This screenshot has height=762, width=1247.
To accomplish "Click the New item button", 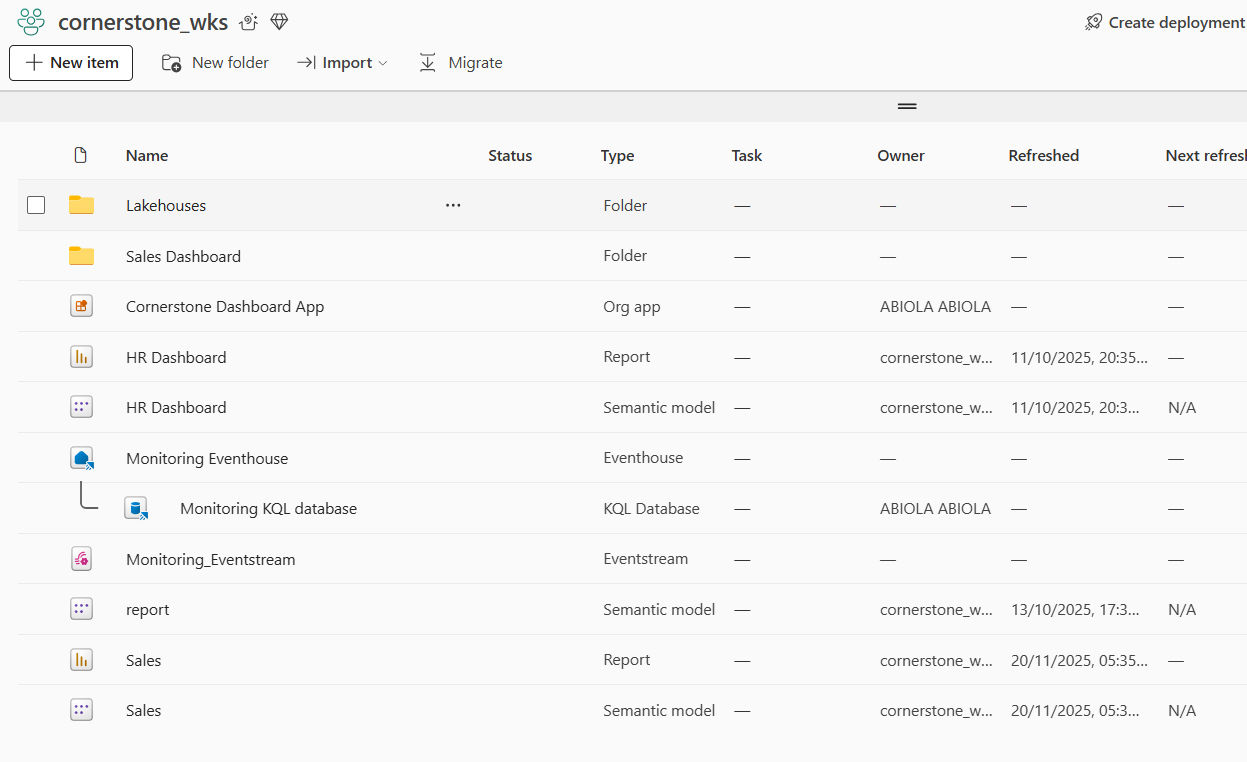I will (x=71, y=63).
